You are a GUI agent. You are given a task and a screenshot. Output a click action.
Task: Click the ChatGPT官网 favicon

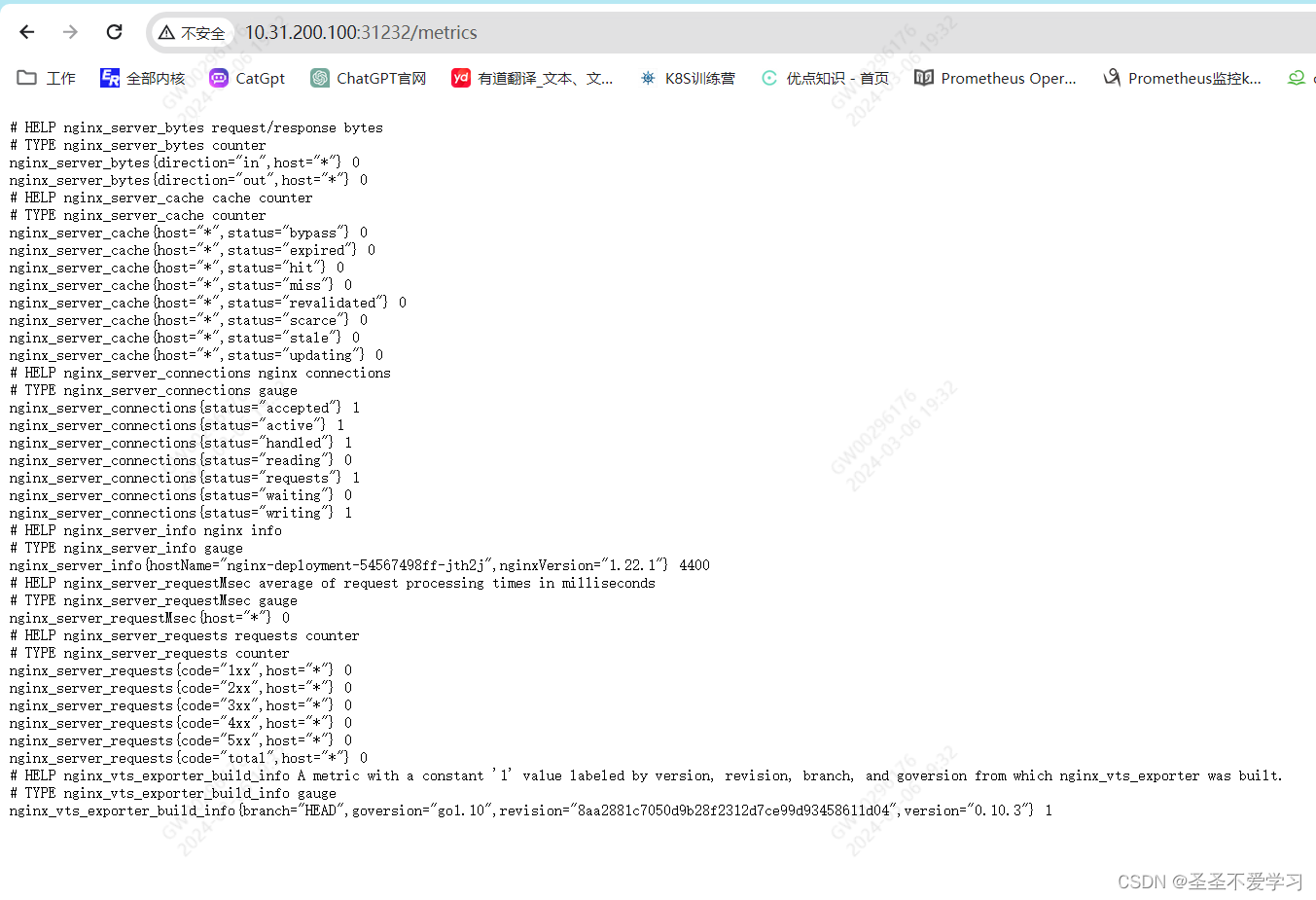tap(320, 78)
